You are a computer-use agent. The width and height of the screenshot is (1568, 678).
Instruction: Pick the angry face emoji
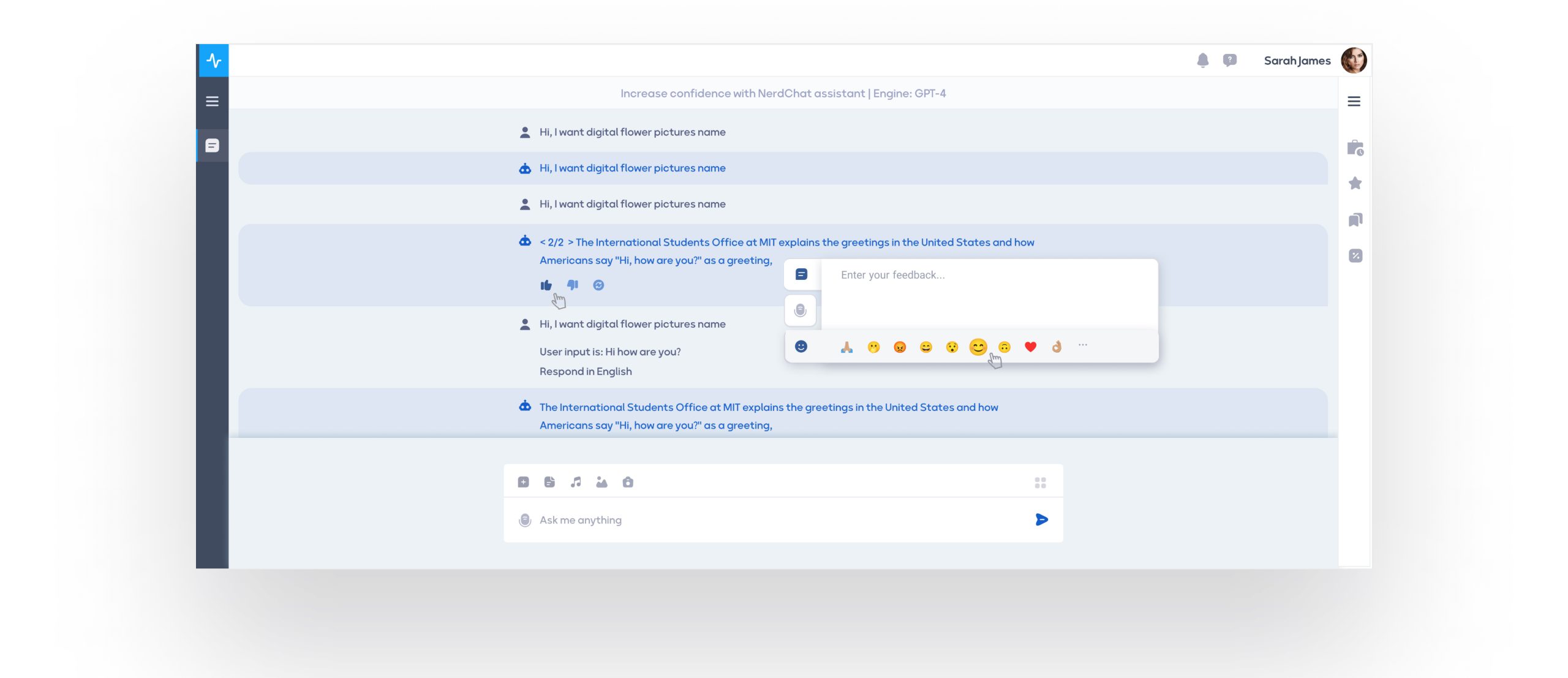[x=900, y=347]
